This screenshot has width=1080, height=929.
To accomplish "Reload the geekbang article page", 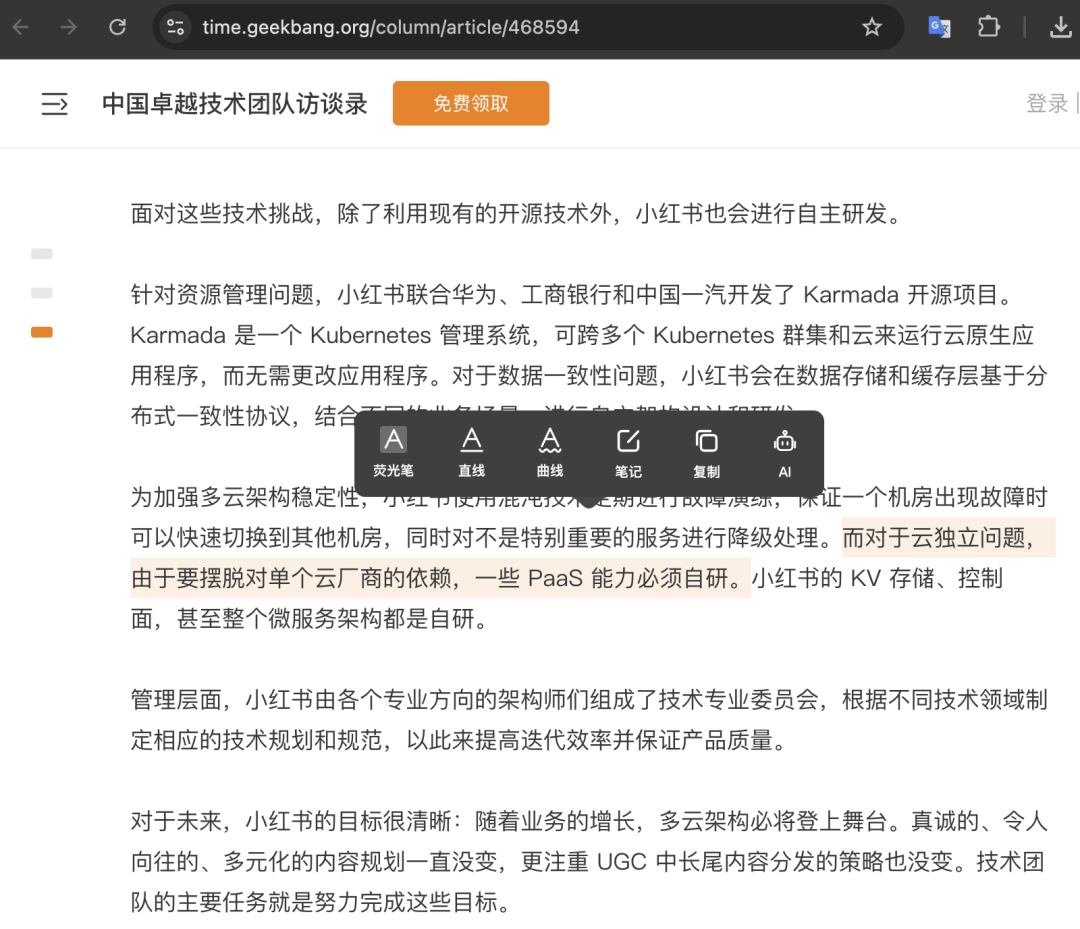I will [118, 28].
